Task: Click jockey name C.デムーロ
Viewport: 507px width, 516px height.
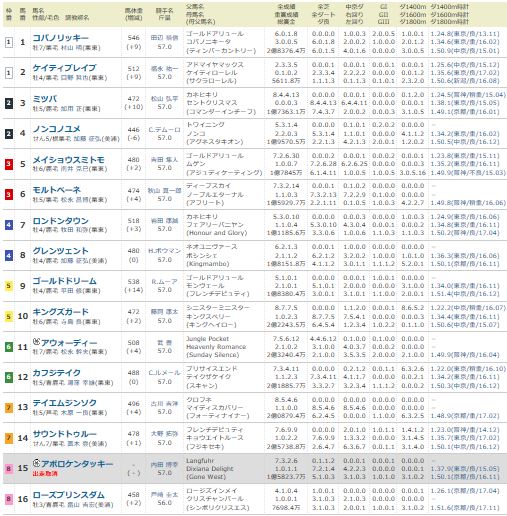Action: (x=164, y=130)
